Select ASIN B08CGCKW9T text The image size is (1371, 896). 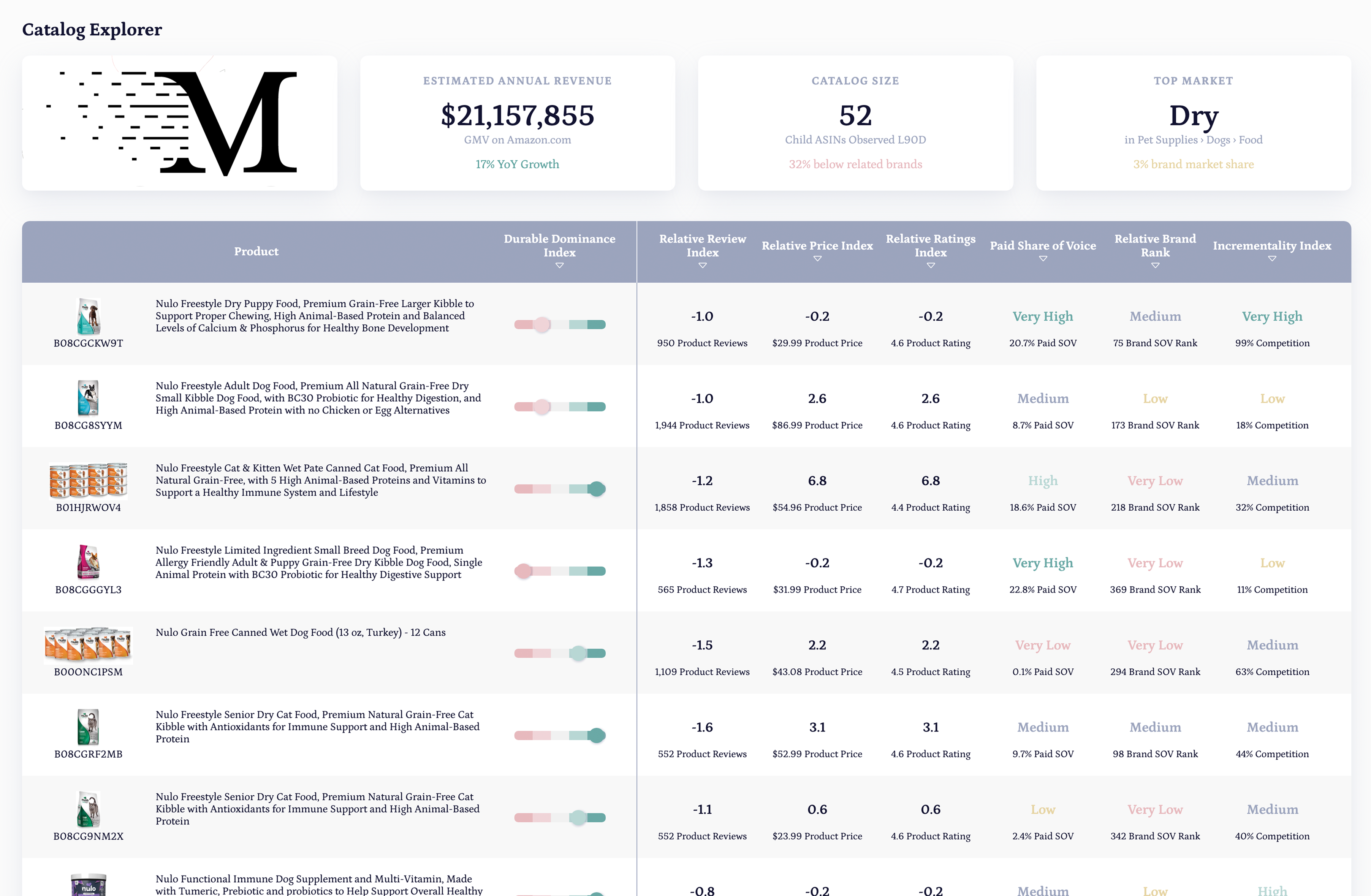click(88, 343)
